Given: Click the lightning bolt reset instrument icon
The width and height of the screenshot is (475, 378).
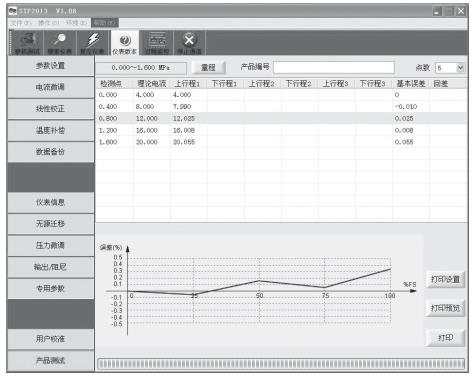Looking at the screenshot, I should 93,43.
